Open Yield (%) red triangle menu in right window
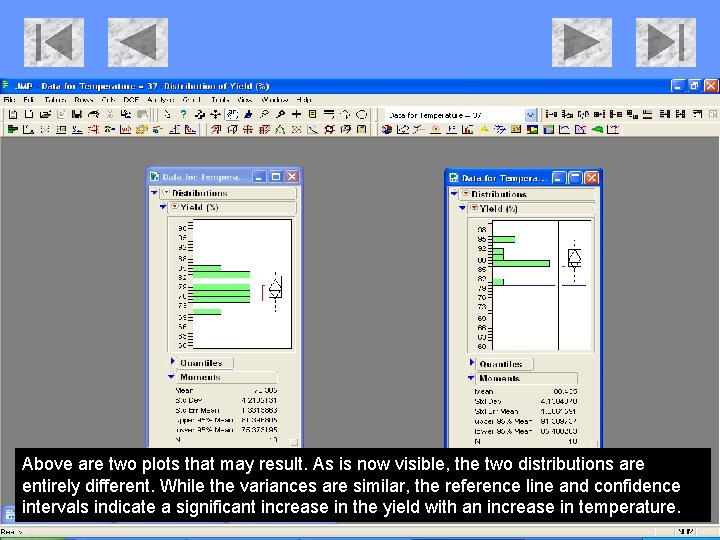The height and width of the screenshot is (540, 720). (x=474, y=208)
